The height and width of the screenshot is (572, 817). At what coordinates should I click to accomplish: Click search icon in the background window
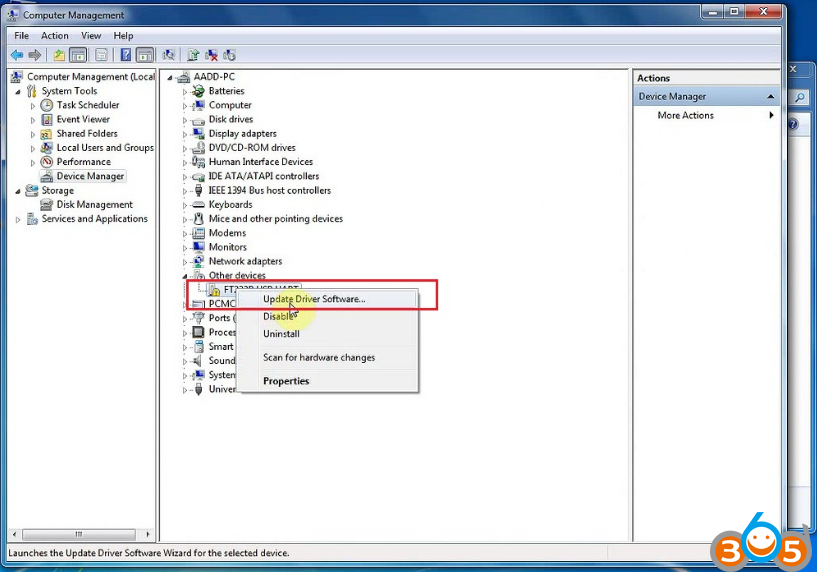pos(800,97)
